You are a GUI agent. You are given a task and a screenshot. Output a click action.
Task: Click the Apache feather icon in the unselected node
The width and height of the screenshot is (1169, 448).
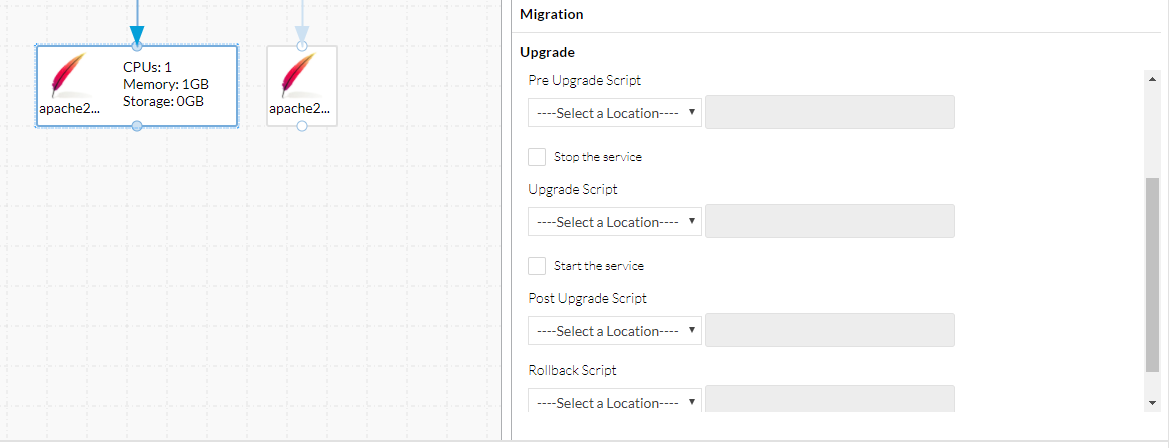pyautogui.click(x=301, y=75)
